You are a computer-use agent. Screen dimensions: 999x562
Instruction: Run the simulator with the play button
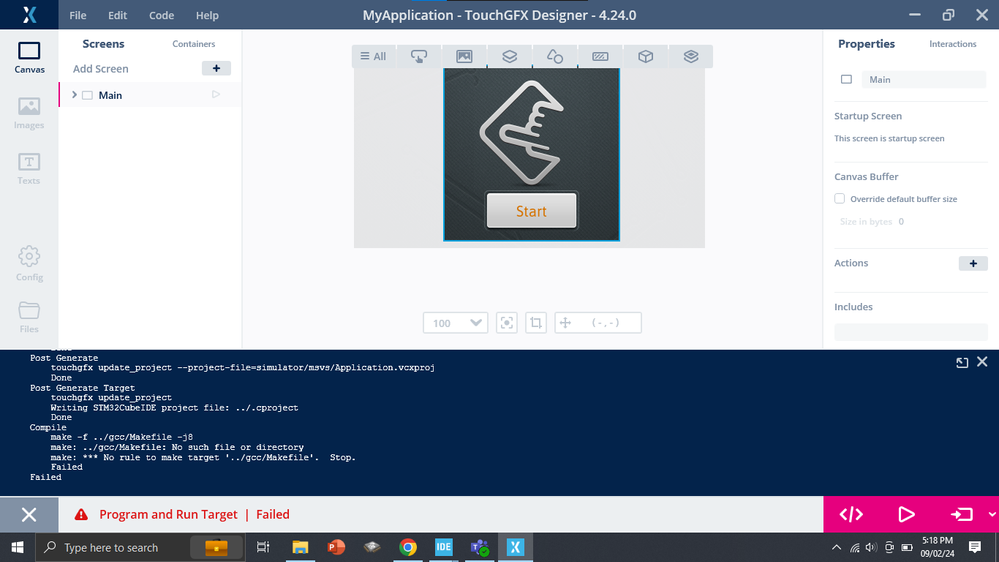coord(906,514)
